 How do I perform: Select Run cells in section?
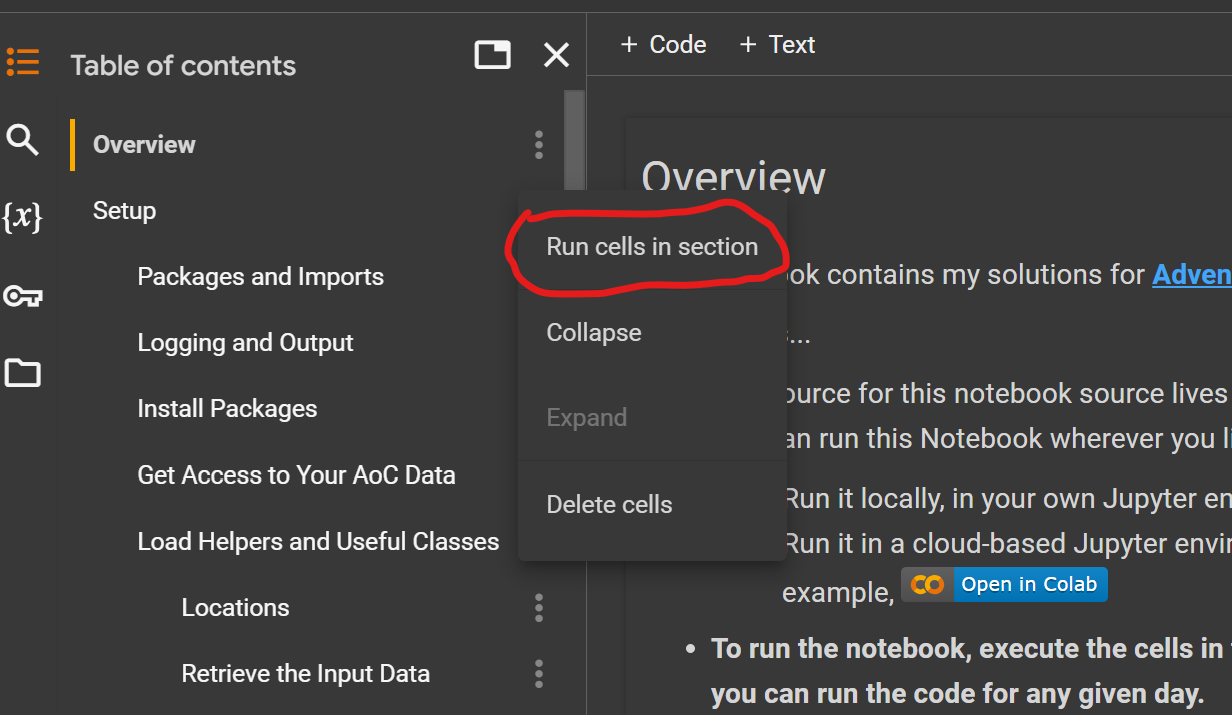coord(652,247)
